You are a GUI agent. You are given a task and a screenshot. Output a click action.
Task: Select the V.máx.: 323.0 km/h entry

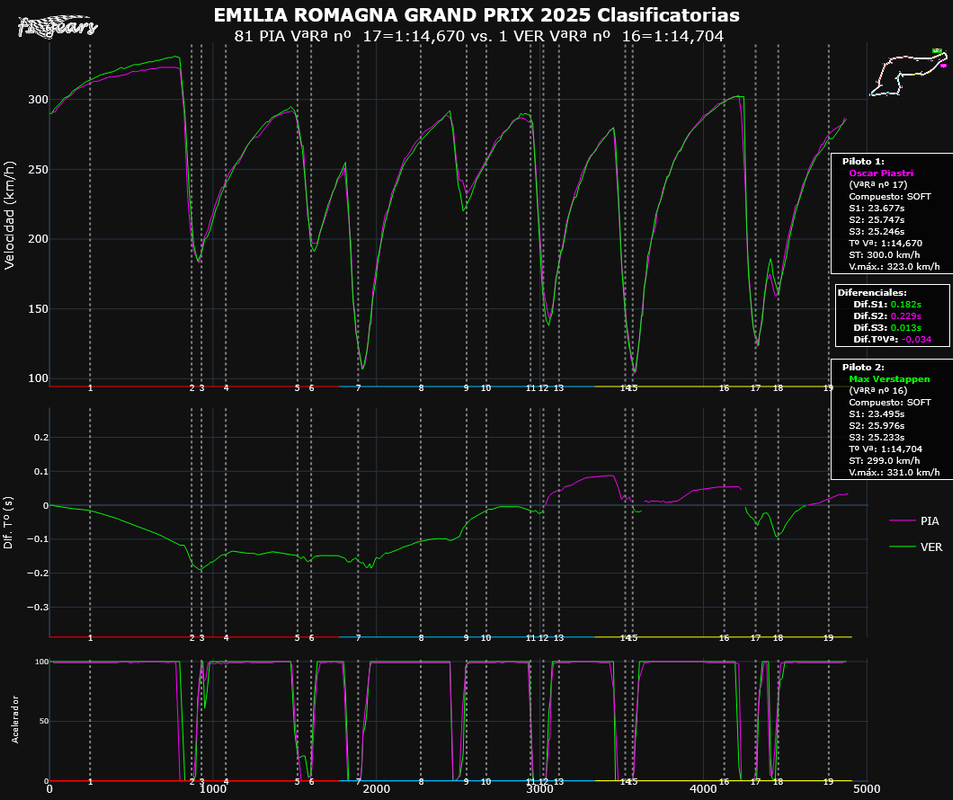click(x=894, y=266)
